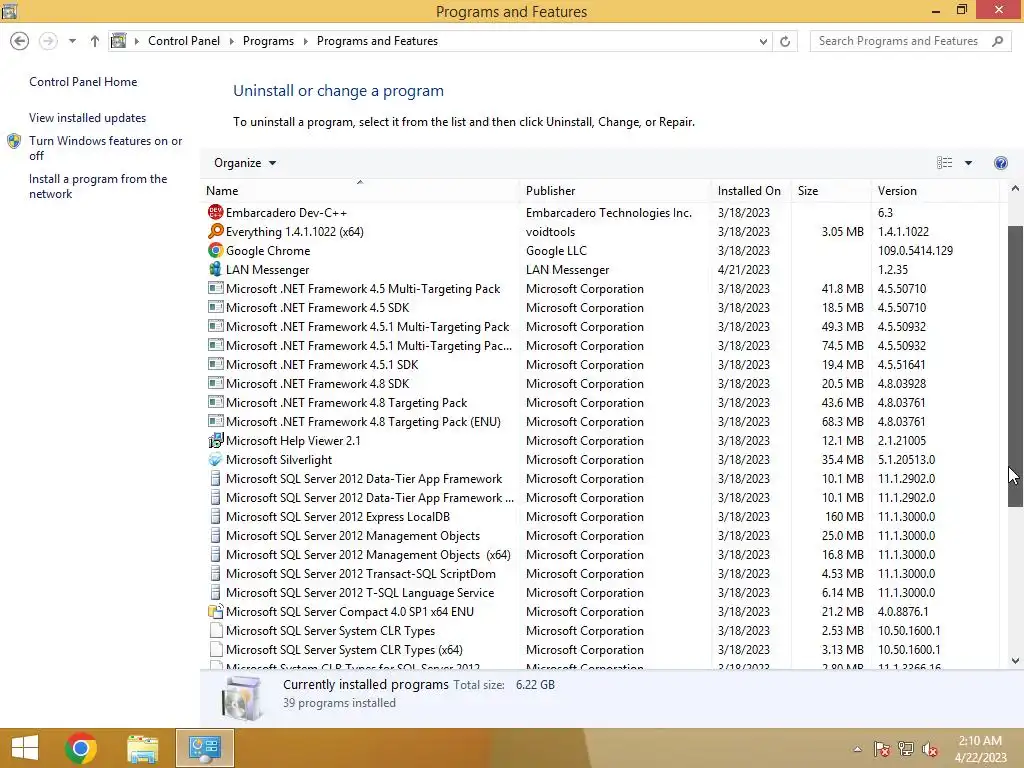Click the voidtools publisher cell
This screenshot has height=768, width=1024.
551,231
